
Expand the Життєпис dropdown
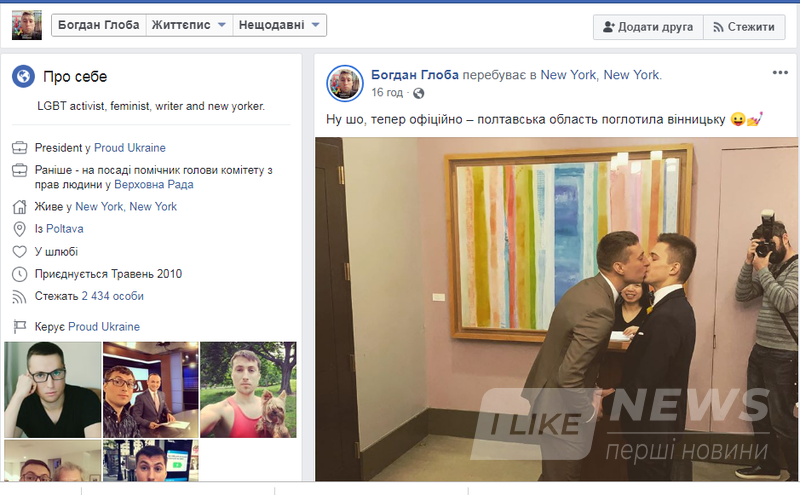189,25
